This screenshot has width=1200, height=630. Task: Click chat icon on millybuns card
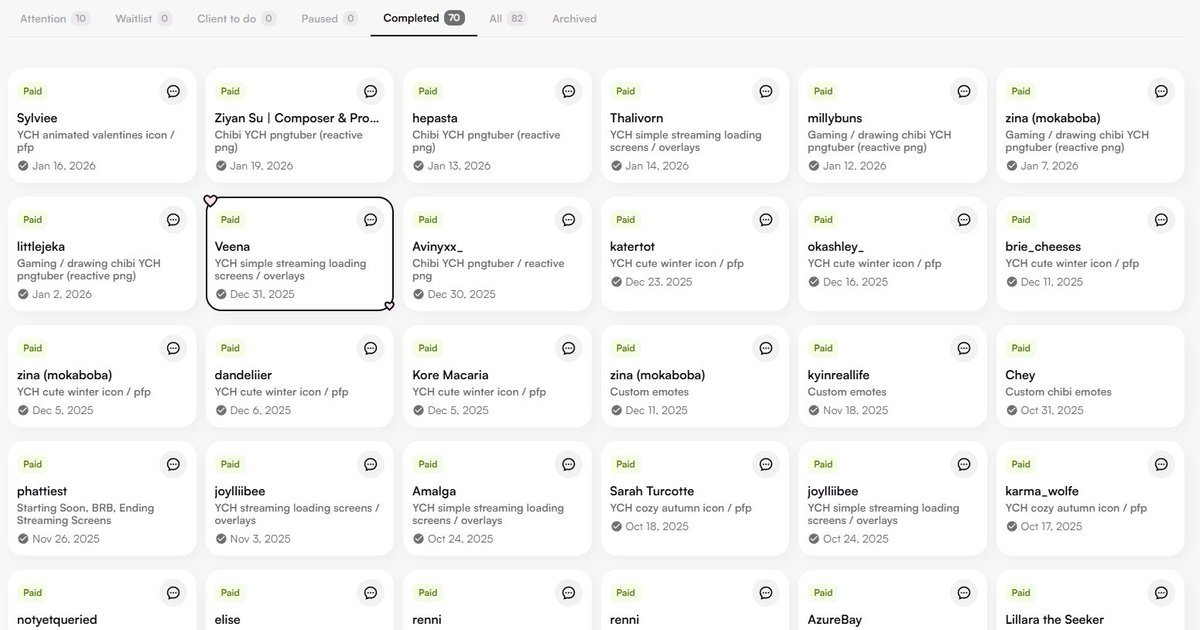pos(963,91)
